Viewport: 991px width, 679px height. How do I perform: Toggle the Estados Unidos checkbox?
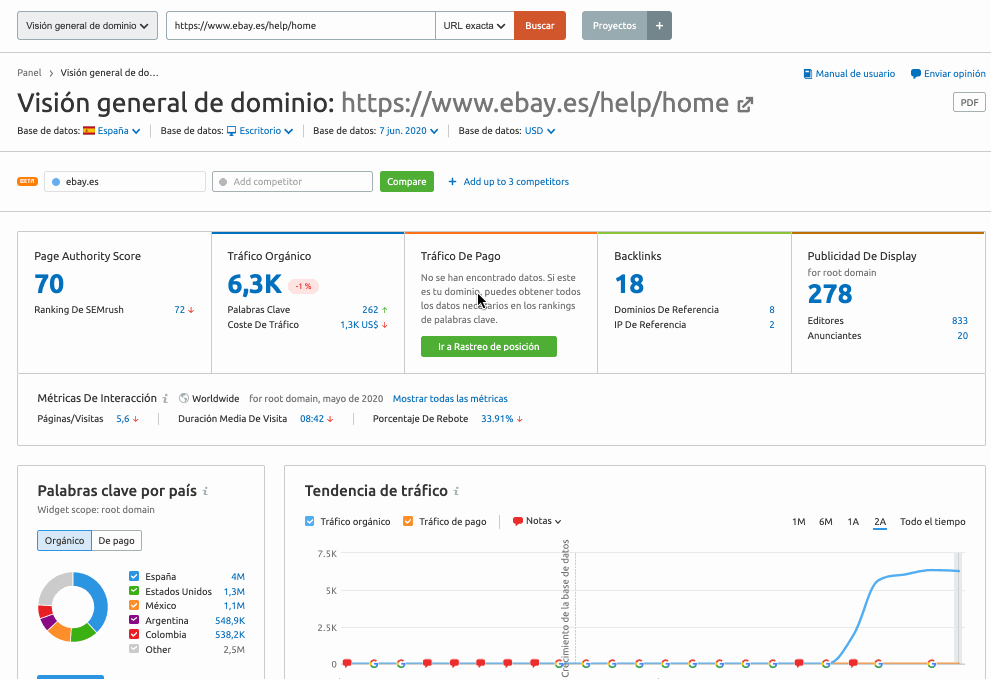(133, 591)
